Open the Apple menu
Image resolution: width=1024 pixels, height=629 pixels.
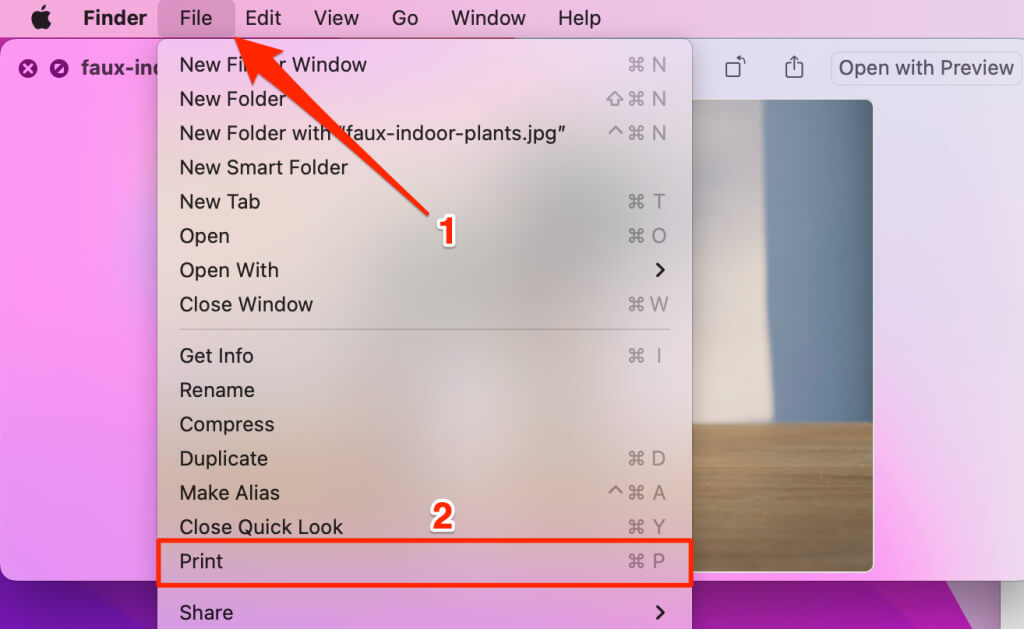41,18
